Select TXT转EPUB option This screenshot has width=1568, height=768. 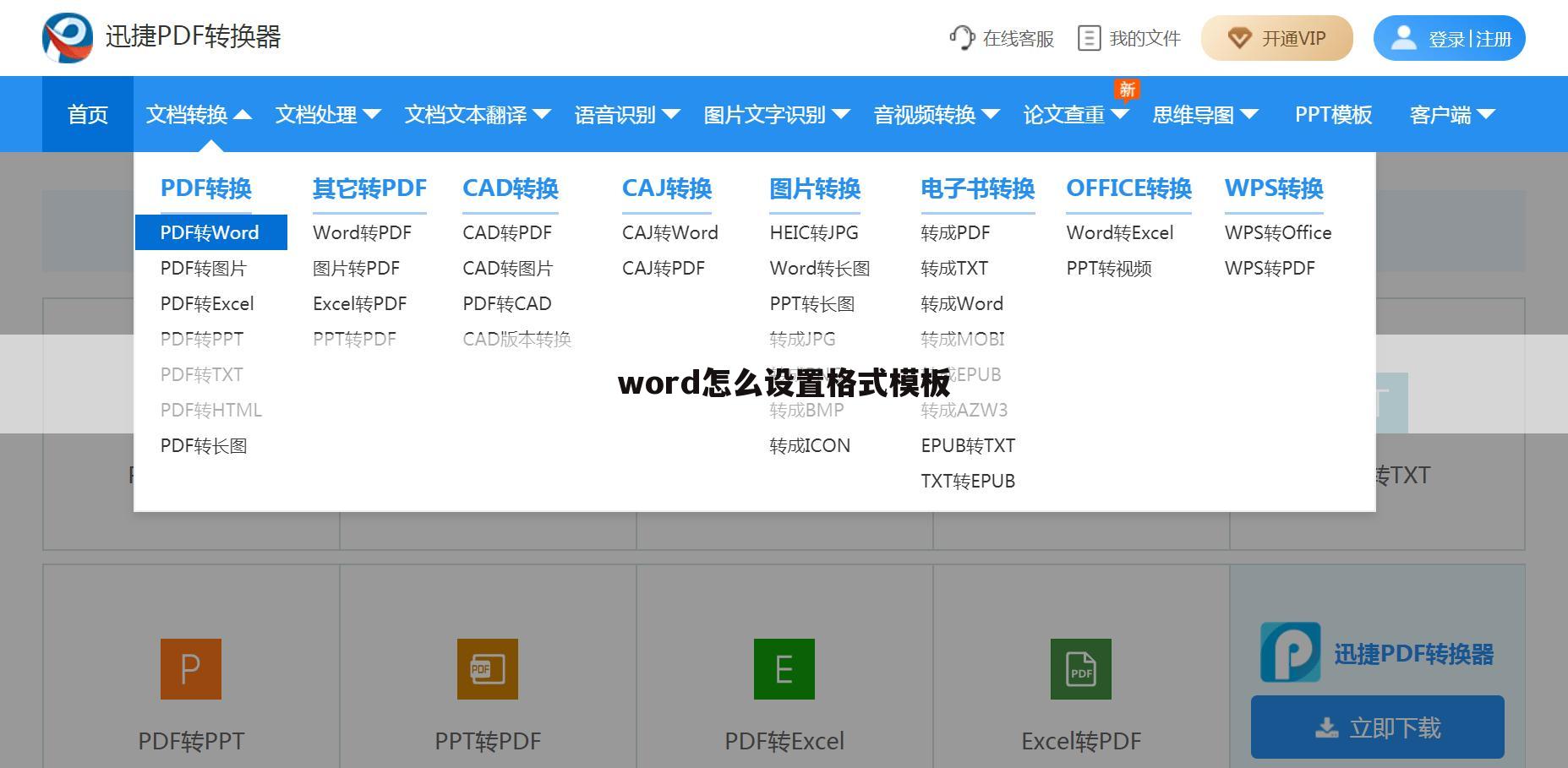968,481
